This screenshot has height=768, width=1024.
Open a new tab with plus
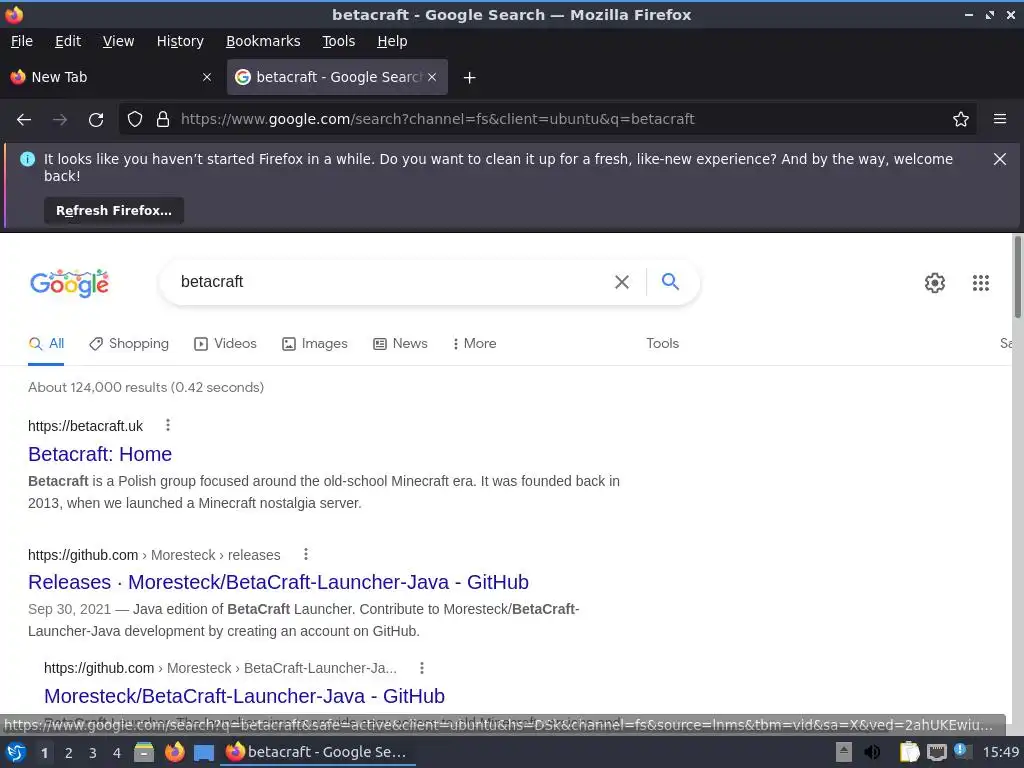[469, 78]
